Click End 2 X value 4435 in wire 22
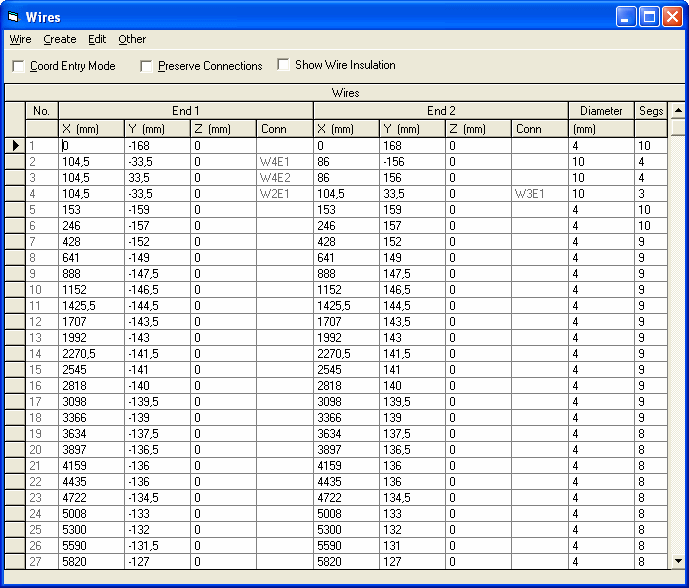Screen dimensions: 689x588 coord(346,482)
